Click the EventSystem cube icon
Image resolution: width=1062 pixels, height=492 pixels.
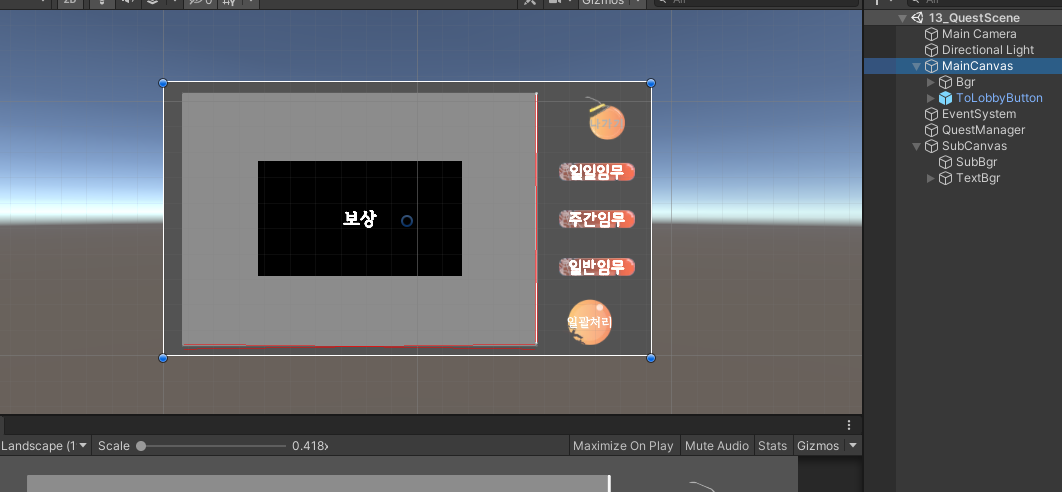[931, 114]
